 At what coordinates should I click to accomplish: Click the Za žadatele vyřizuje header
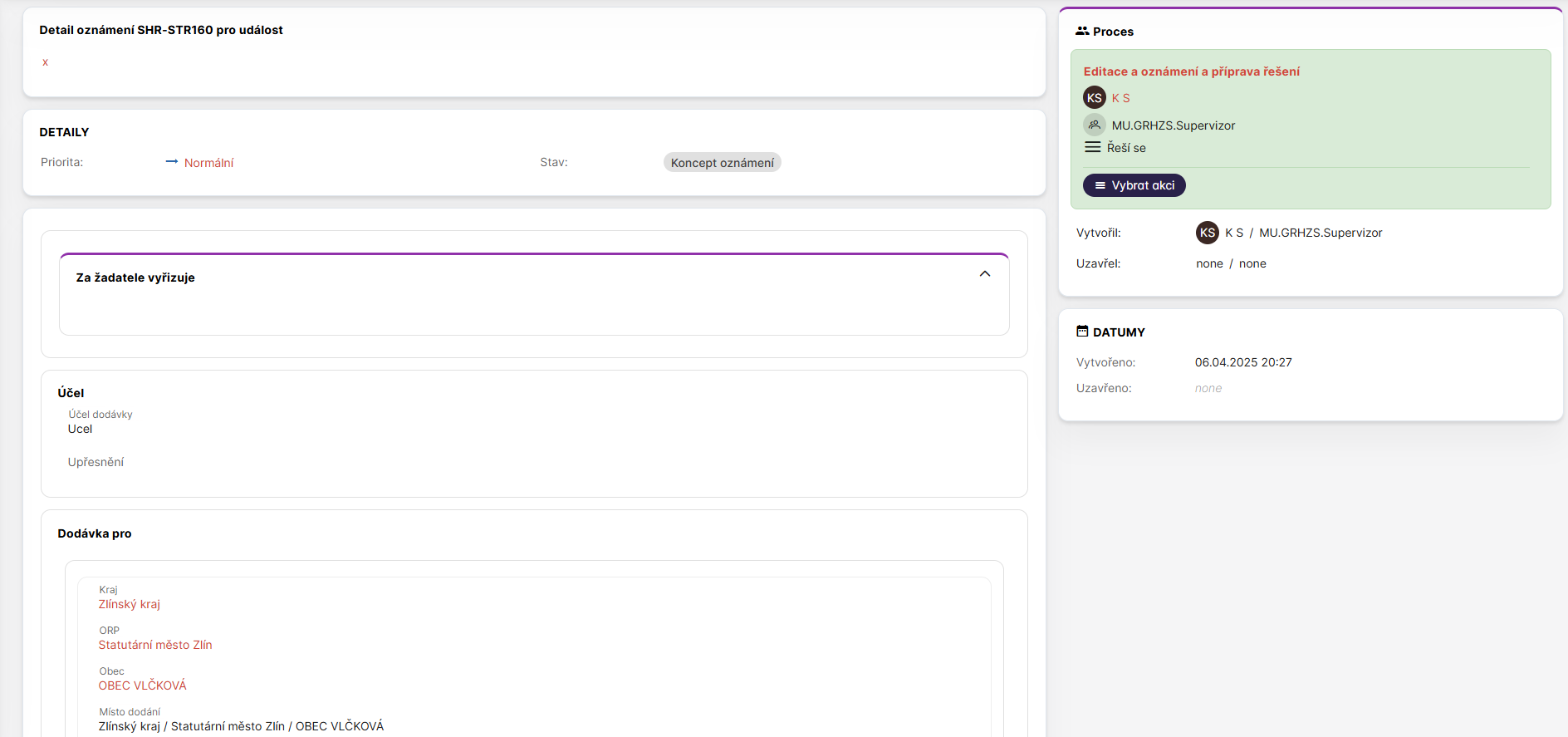pyautogui.click(x=135, y=278)
